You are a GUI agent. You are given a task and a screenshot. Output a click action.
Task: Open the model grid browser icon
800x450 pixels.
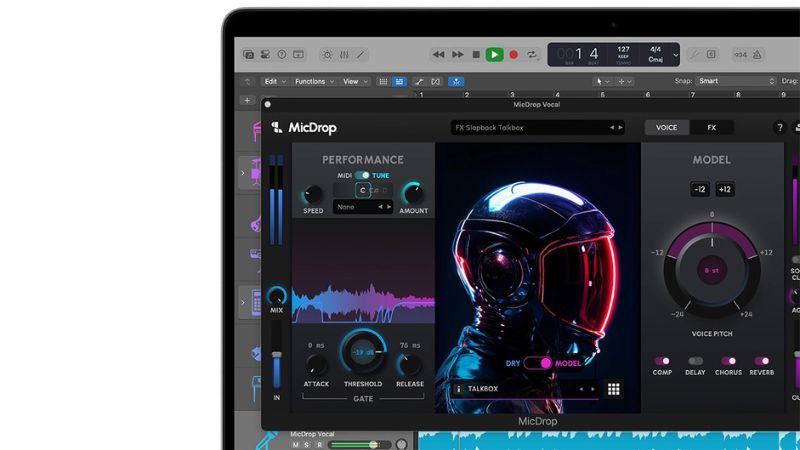click(614, 389)
